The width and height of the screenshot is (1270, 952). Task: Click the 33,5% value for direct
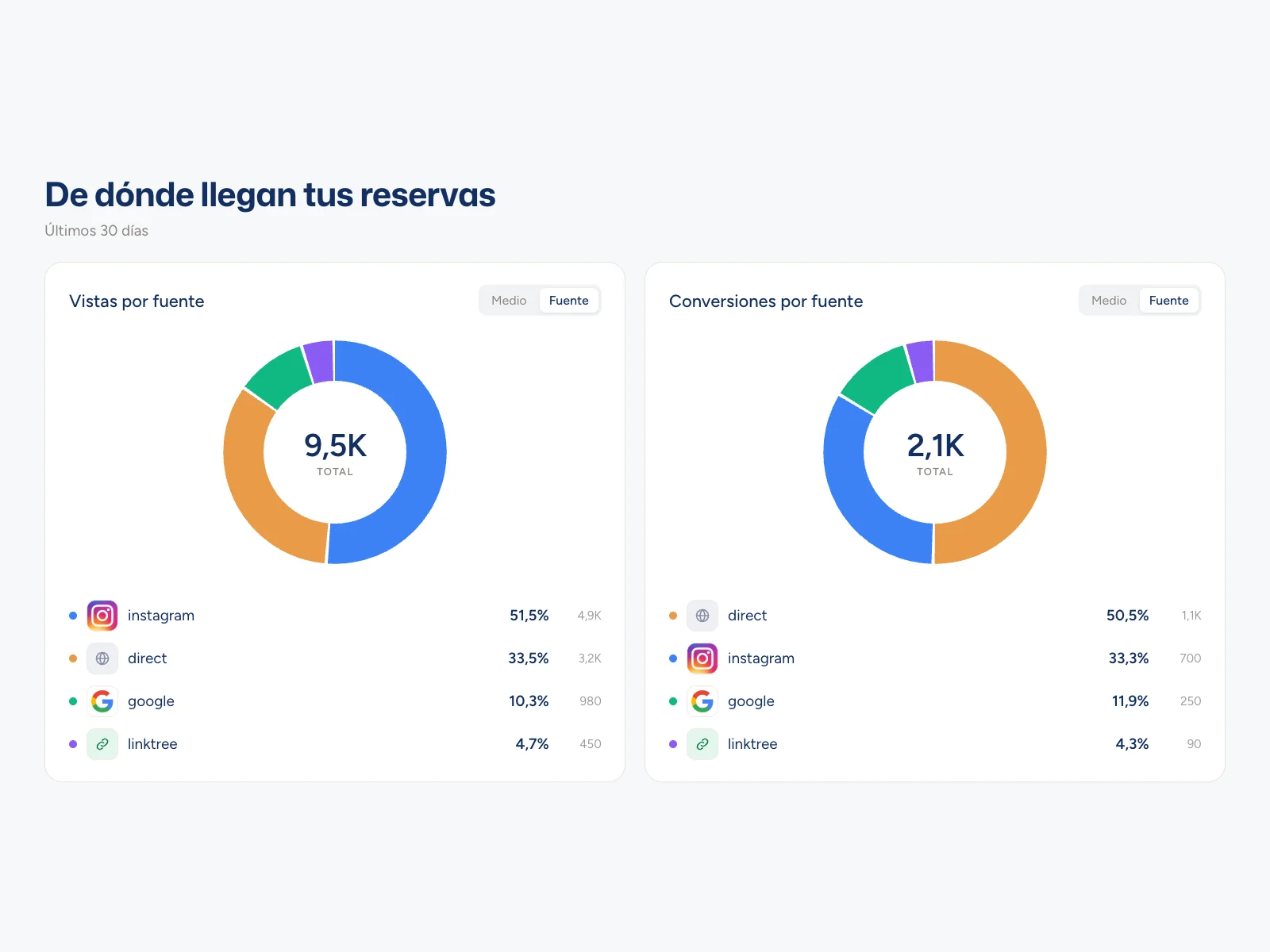(529, 658)
